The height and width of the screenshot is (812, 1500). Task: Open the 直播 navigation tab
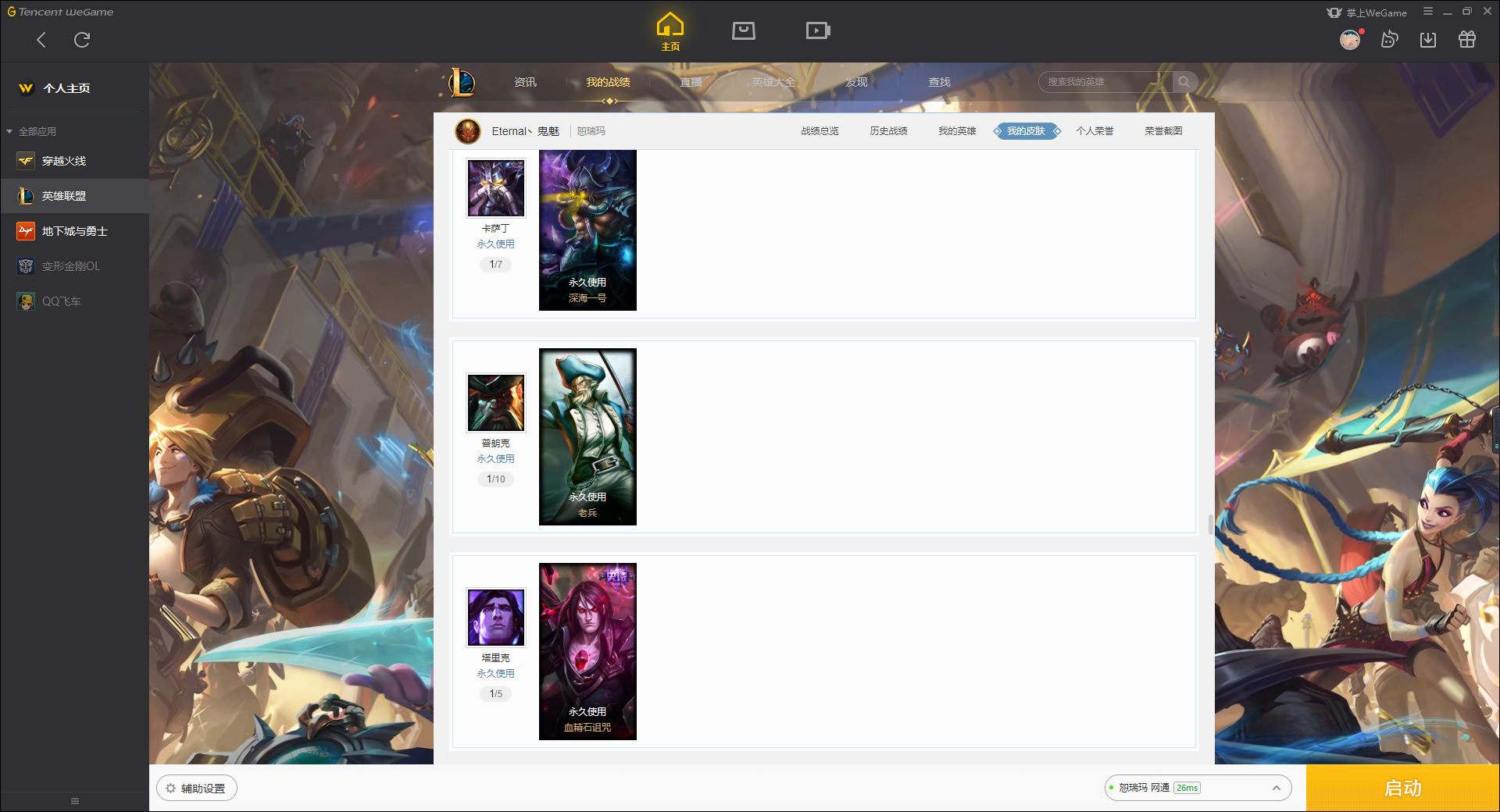pyautogui.click(x=691, y=82)
